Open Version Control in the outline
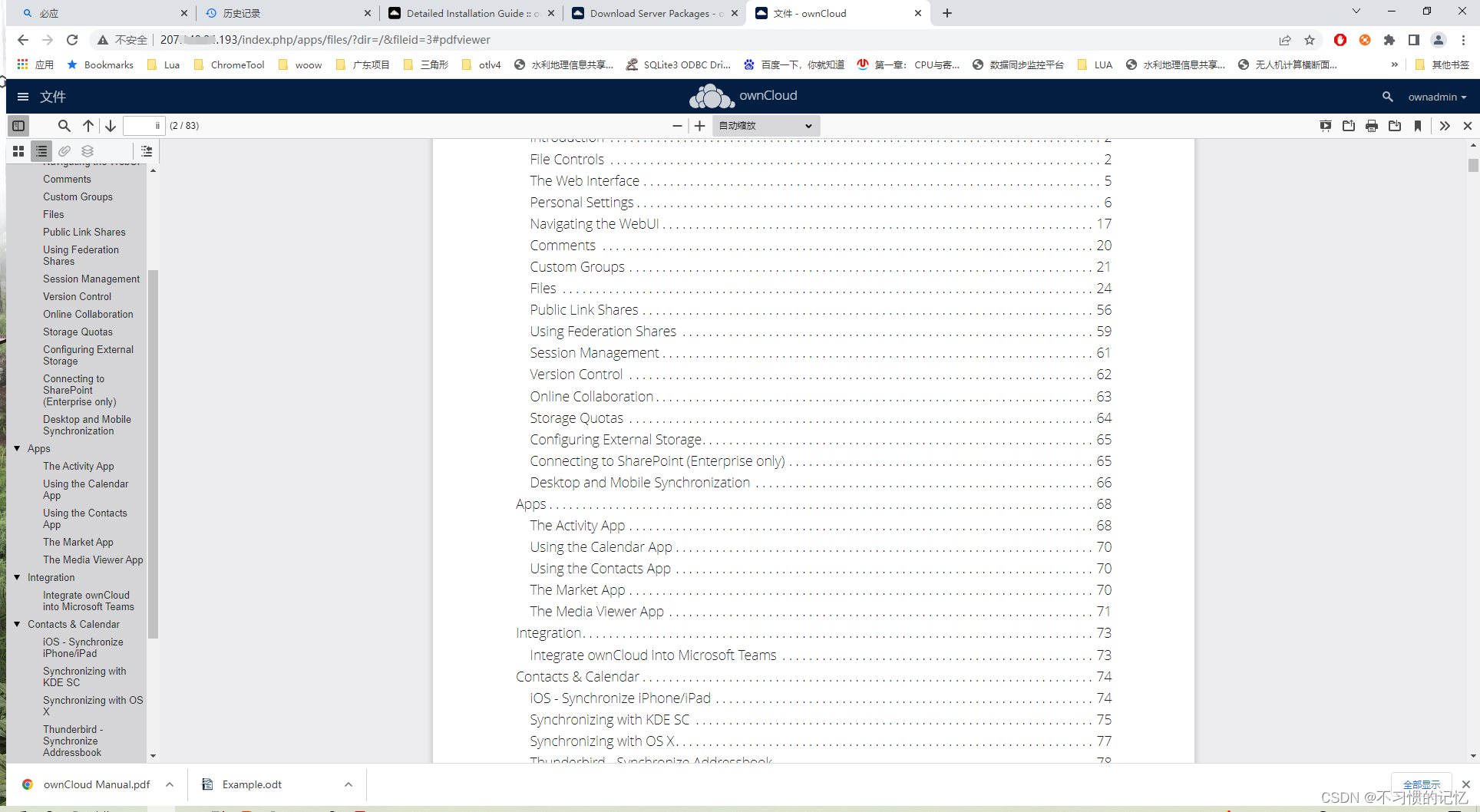This screenshot has height=812, width=1480. (x=77, y=296)
